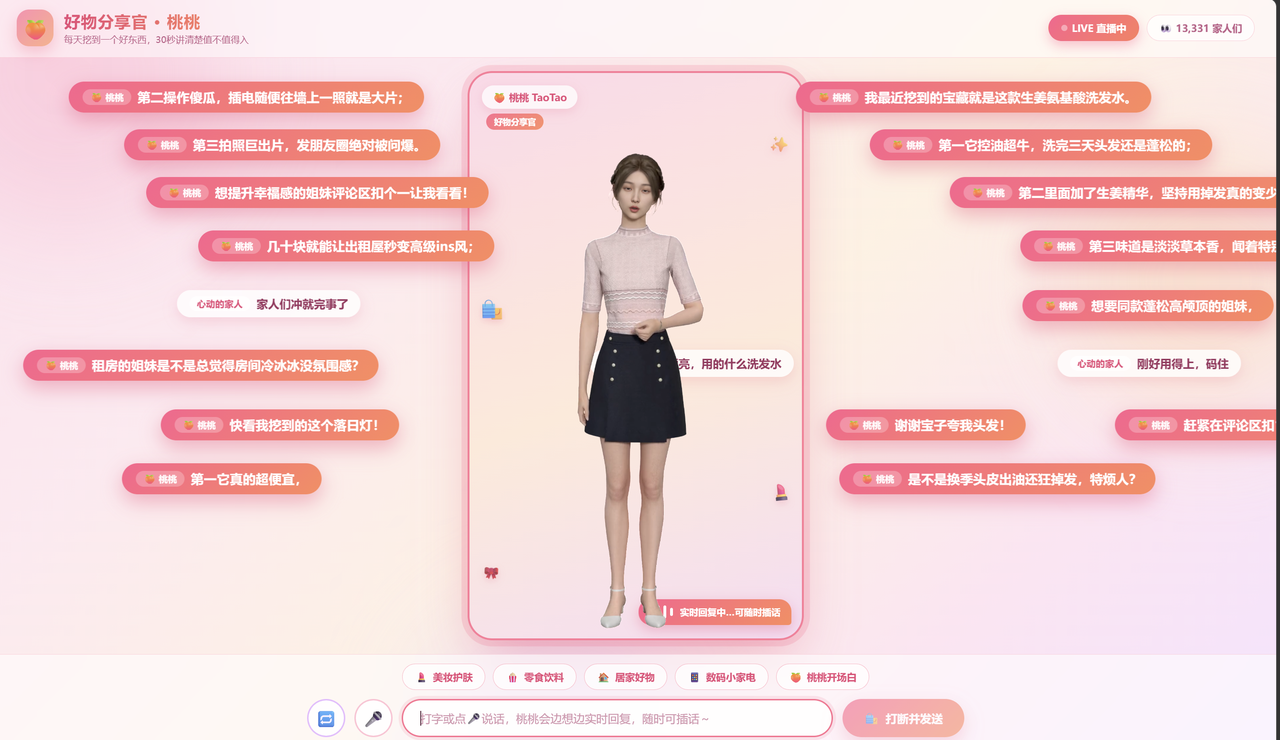Click the bubble 谢谢宝子夸我头发!
1280x740 pixels.
(928, 425)
